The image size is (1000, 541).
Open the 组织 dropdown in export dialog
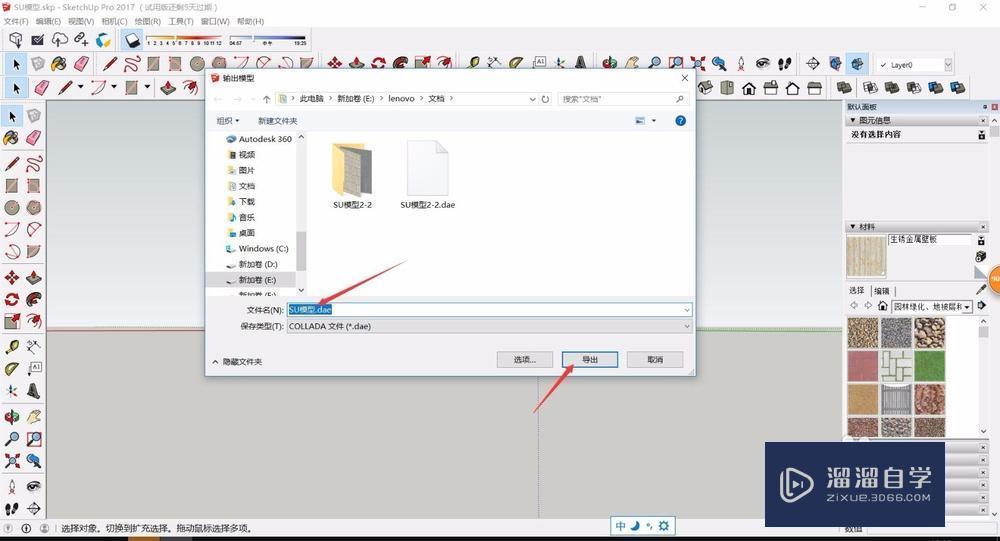point(228,121)
